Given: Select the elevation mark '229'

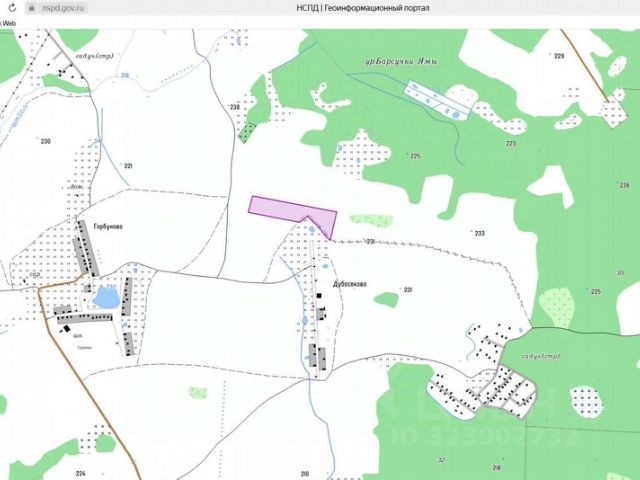Looking at the screenshot, I should pyautogui.click(x=559, y=56).
